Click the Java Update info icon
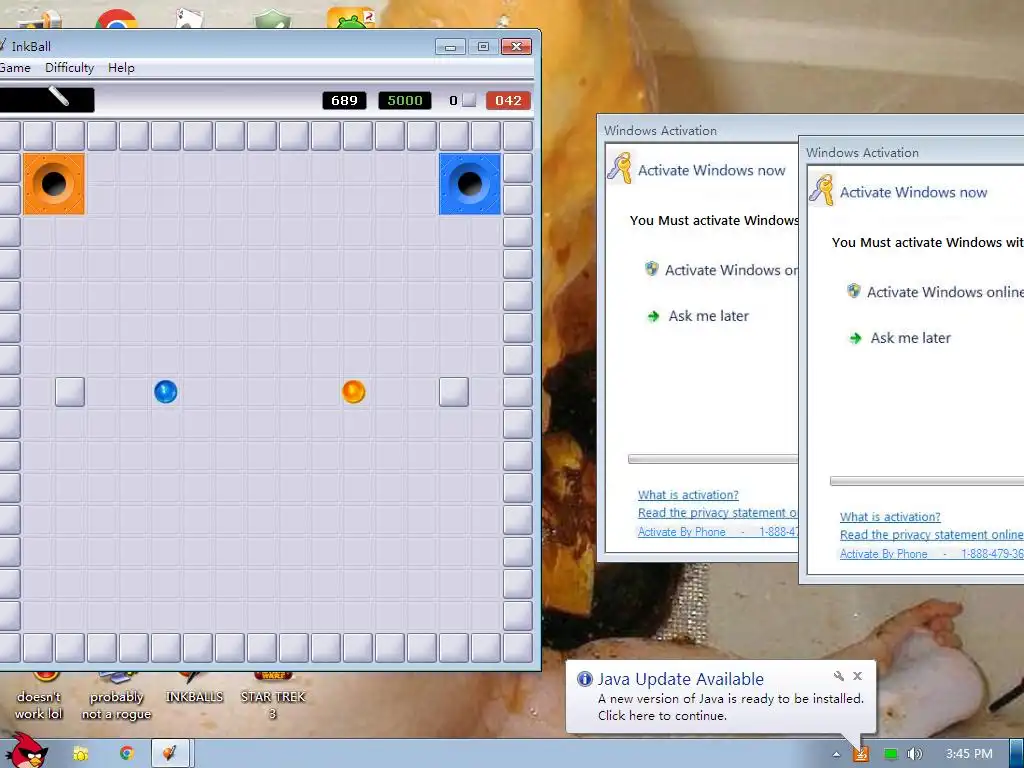 (x=584, y=679)
